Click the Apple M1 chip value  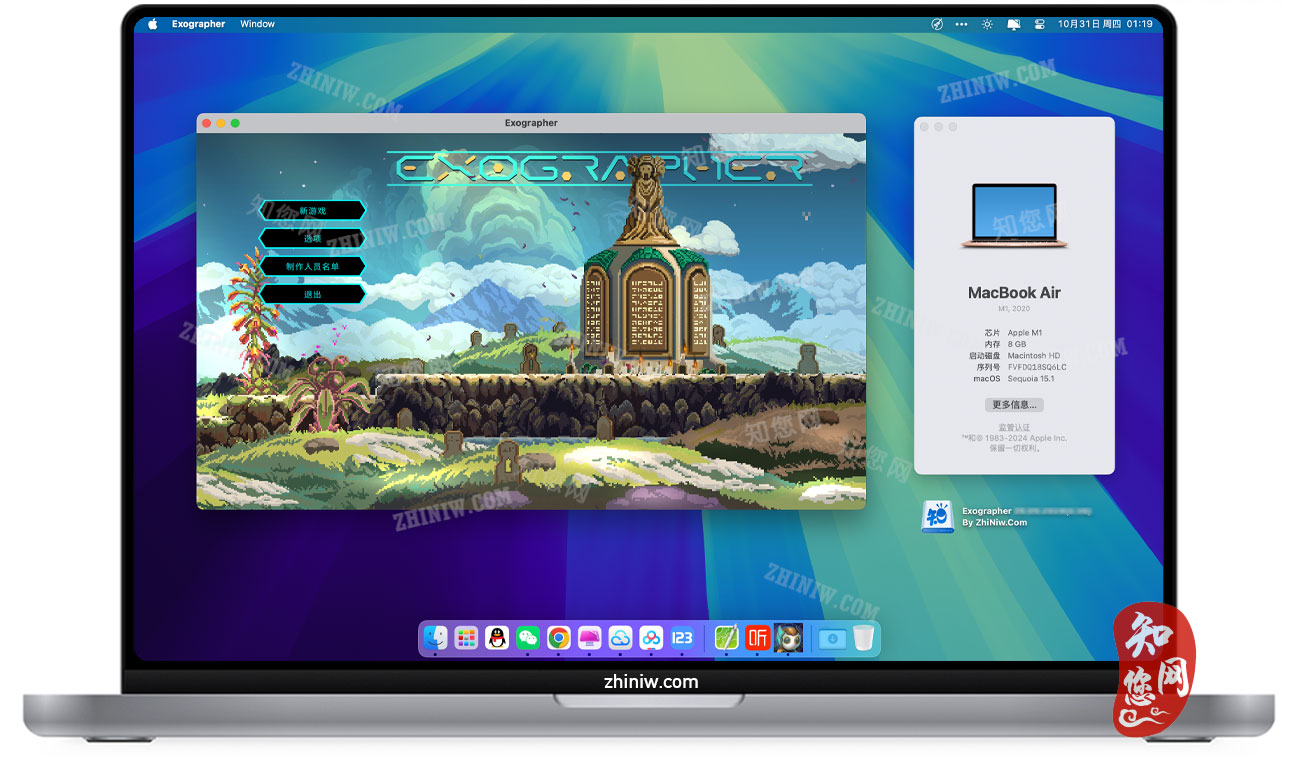click(1025, 332)
